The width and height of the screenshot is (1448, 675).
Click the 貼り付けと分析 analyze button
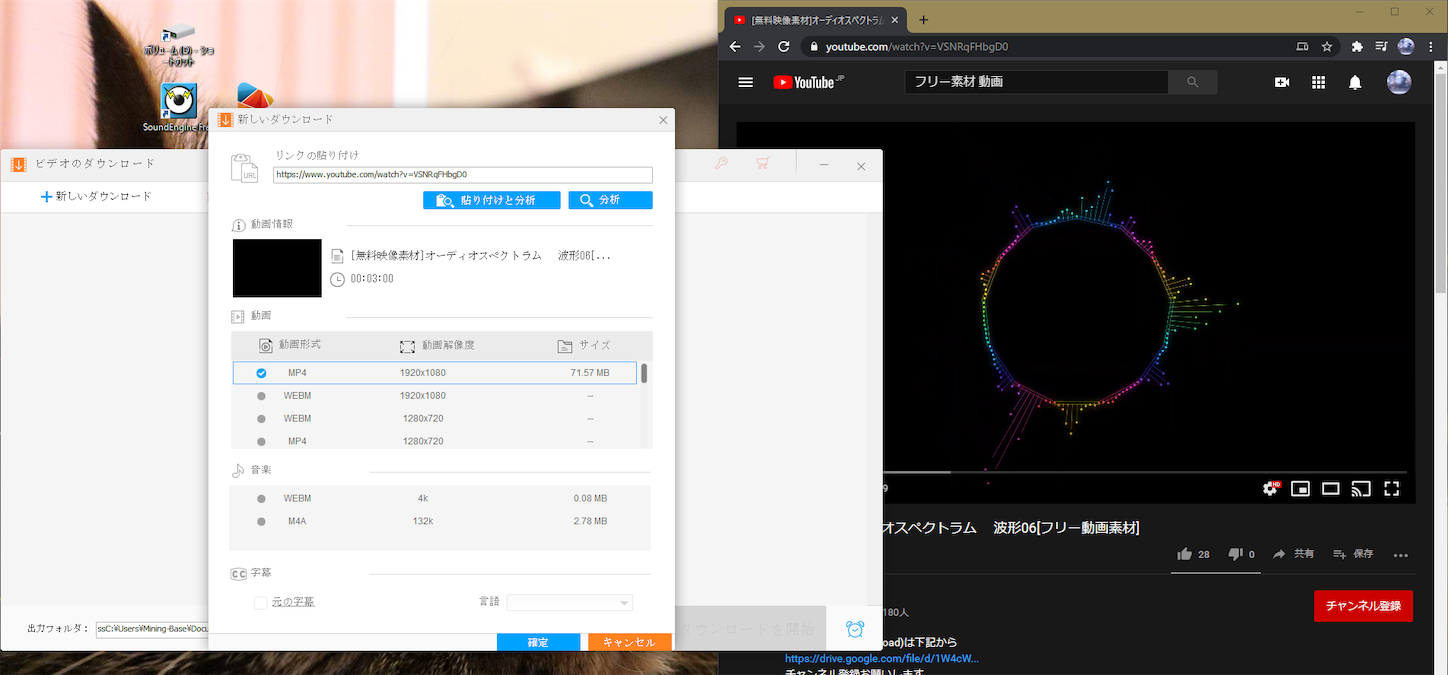[x=491, y=199]
